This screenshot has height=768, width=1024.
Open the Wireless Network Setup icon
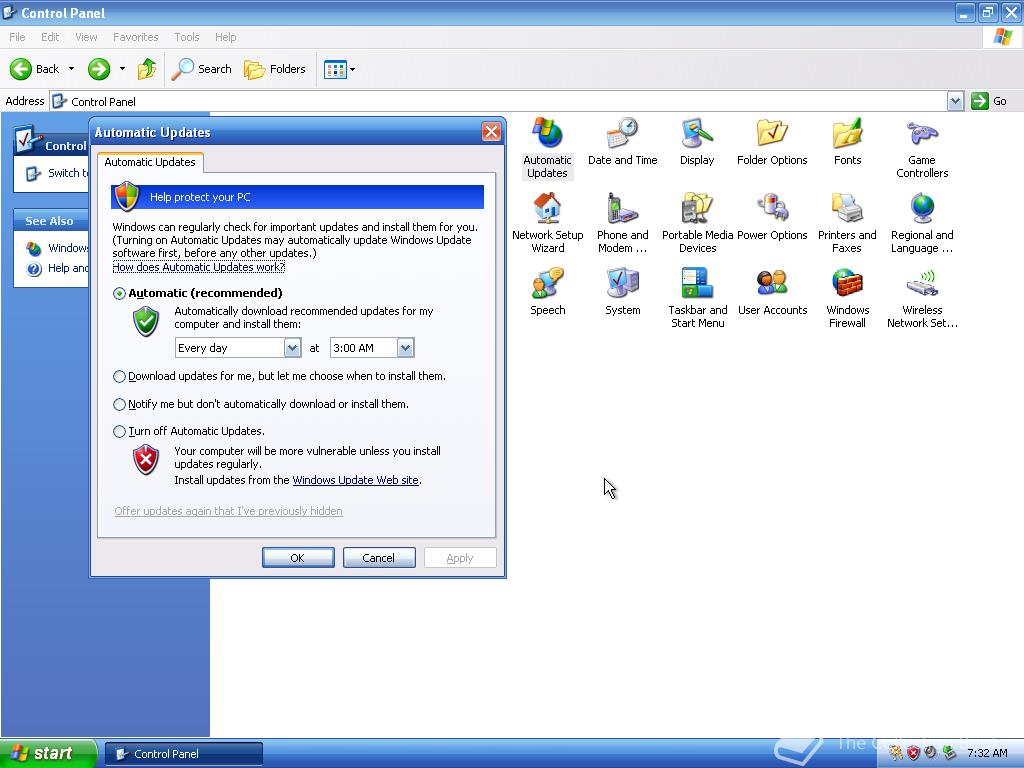coord(922,298)
